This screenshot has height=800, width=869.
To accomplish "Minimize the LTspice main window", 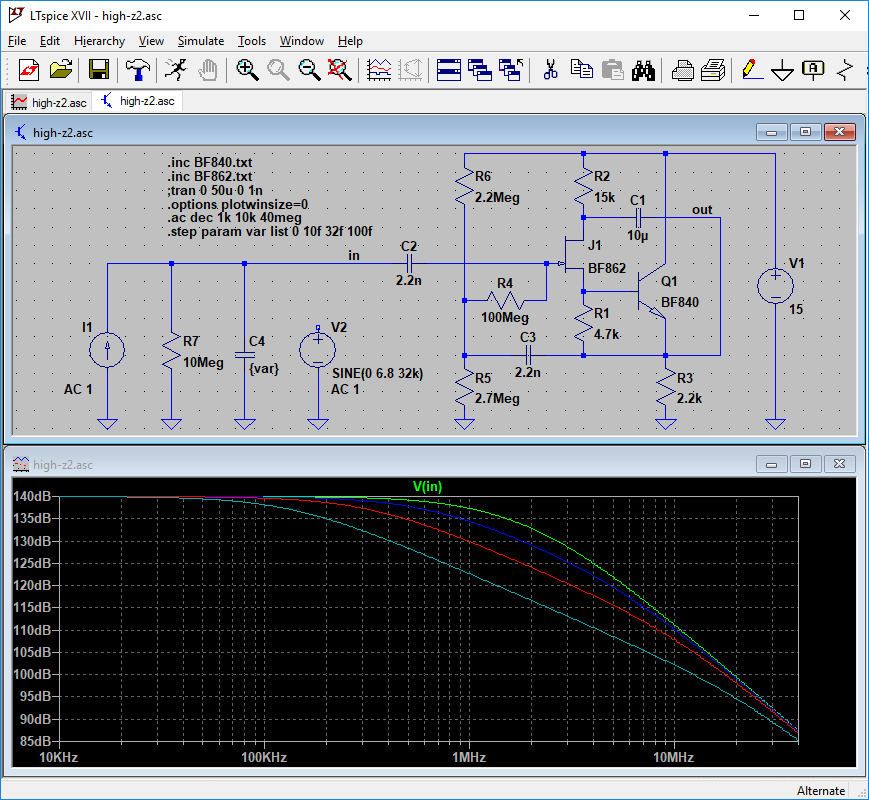I will pyautogui.click(x=754, y=16).
